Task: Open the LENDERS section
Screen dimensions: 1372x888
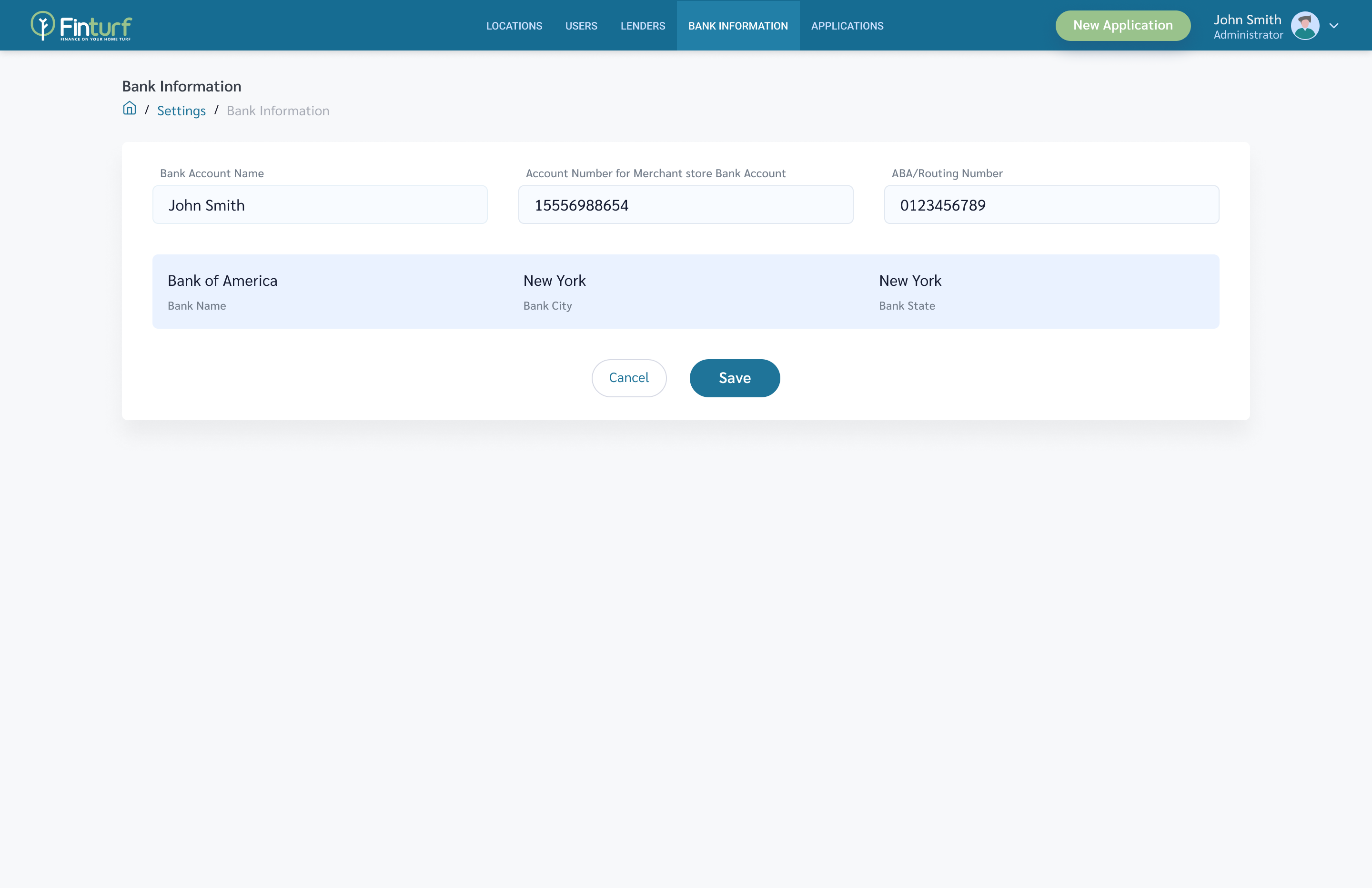Action: (x=642, y=25)
